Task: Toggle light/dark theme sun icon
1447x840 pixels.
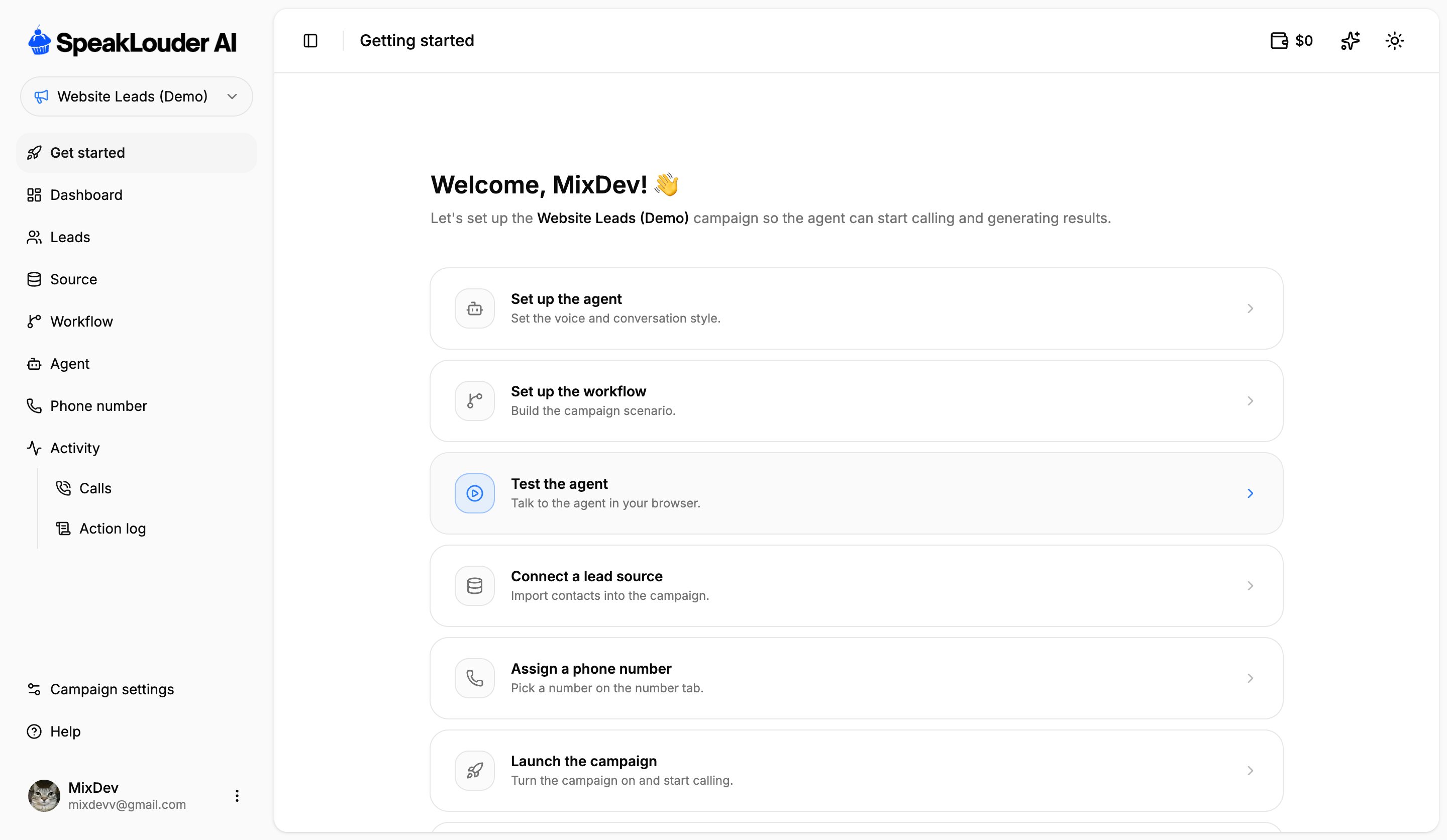Action: tap(1394, 41)
